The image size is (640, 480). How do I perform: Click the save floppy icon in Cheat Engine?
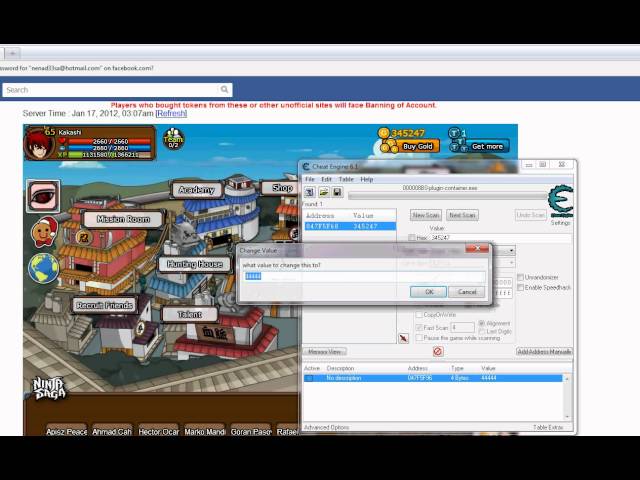tap(338, 192)
